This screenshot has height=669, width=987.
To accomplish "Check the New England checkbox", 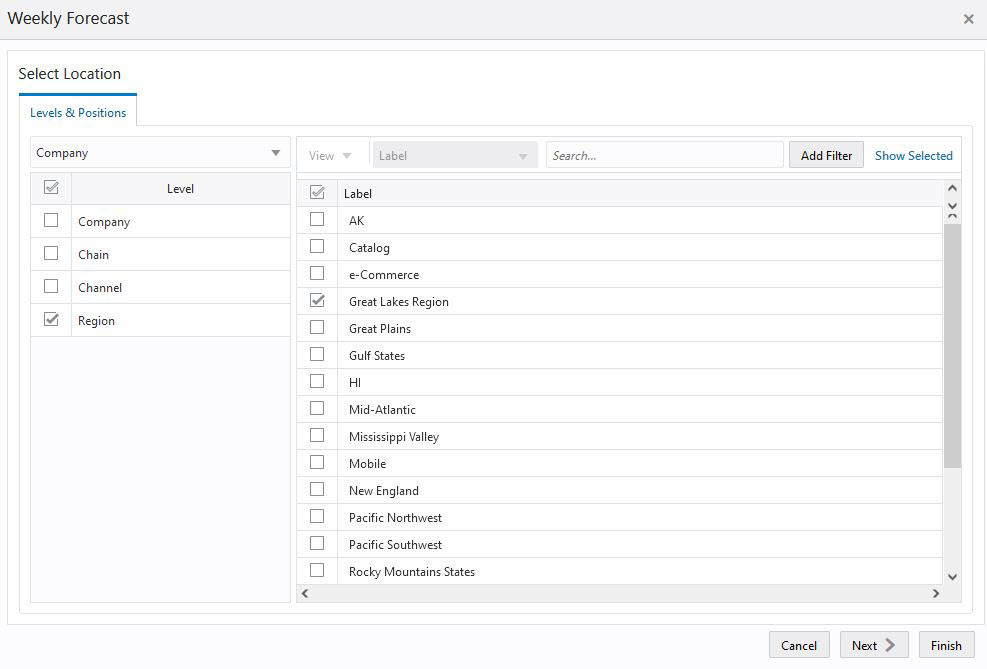I will coord(317,490).
